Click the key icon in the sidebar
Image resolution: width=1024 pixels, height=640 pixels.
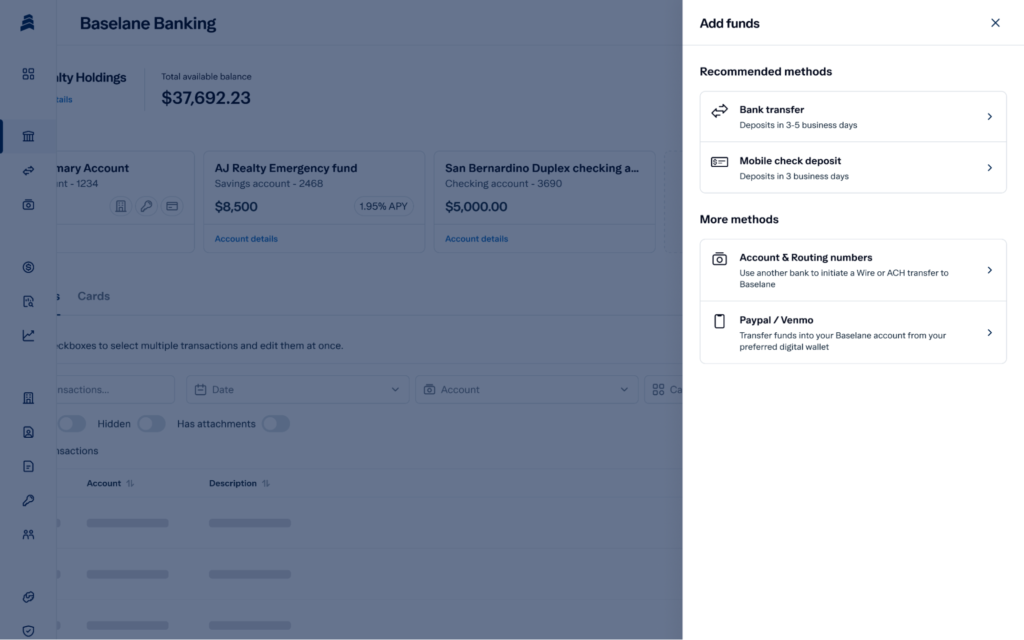pos(28,500)
